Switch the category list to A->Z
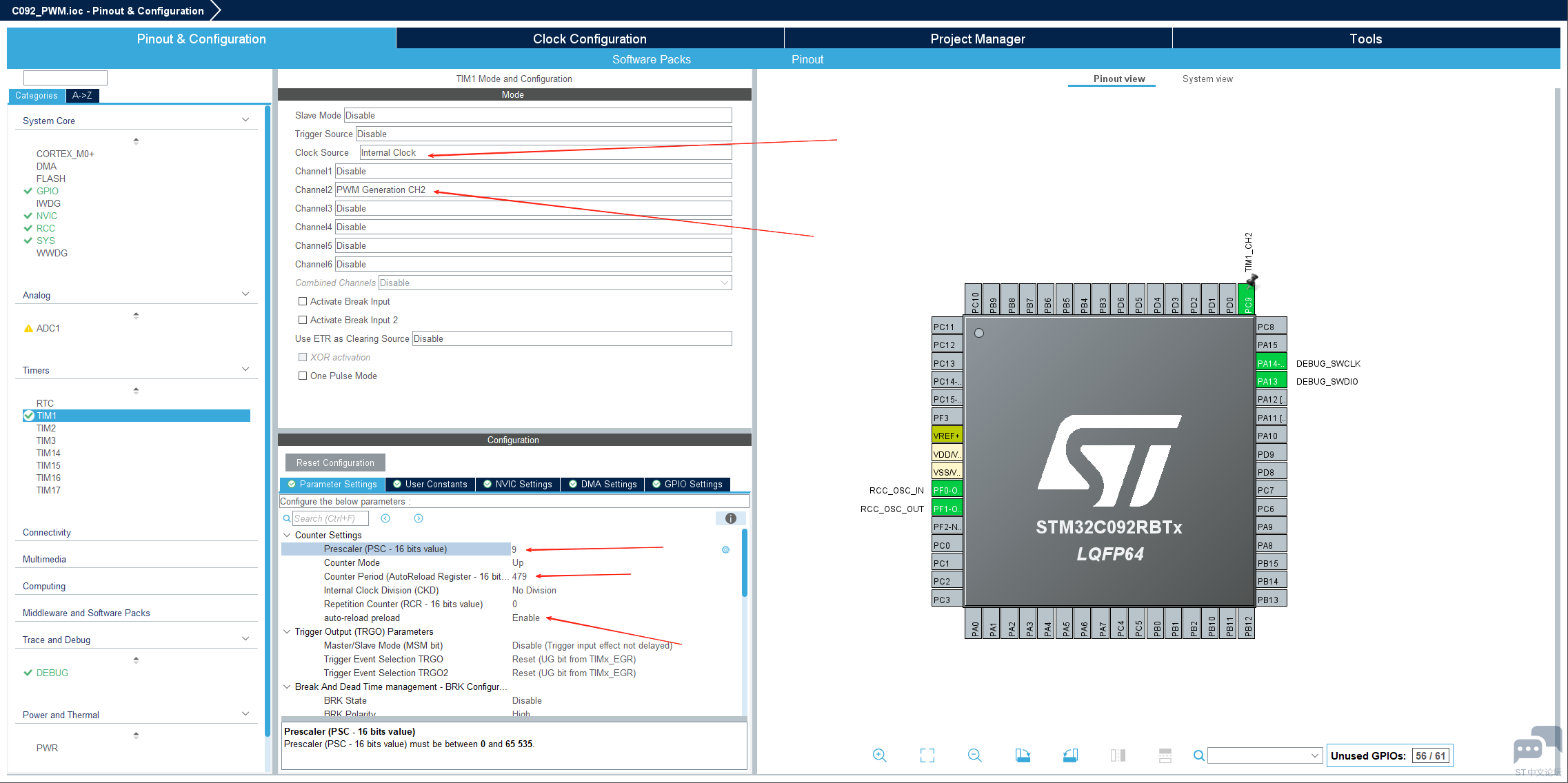 click(x=82, y=96)
